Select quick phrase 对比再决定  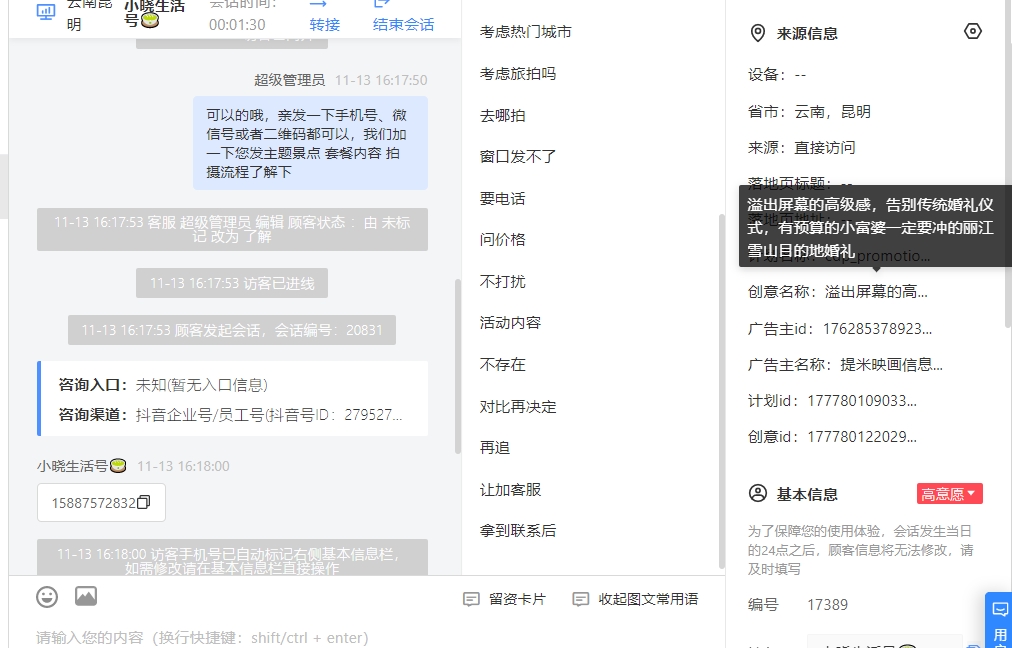pyautogui.click(x=518, y=407)
